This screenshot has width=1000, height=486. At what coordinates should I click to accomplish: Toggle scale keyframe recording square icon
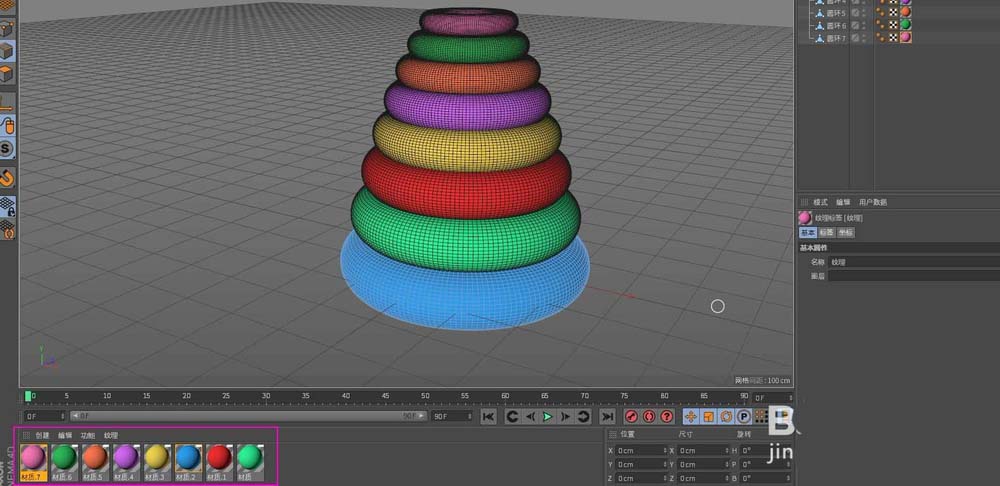(708, 416)
